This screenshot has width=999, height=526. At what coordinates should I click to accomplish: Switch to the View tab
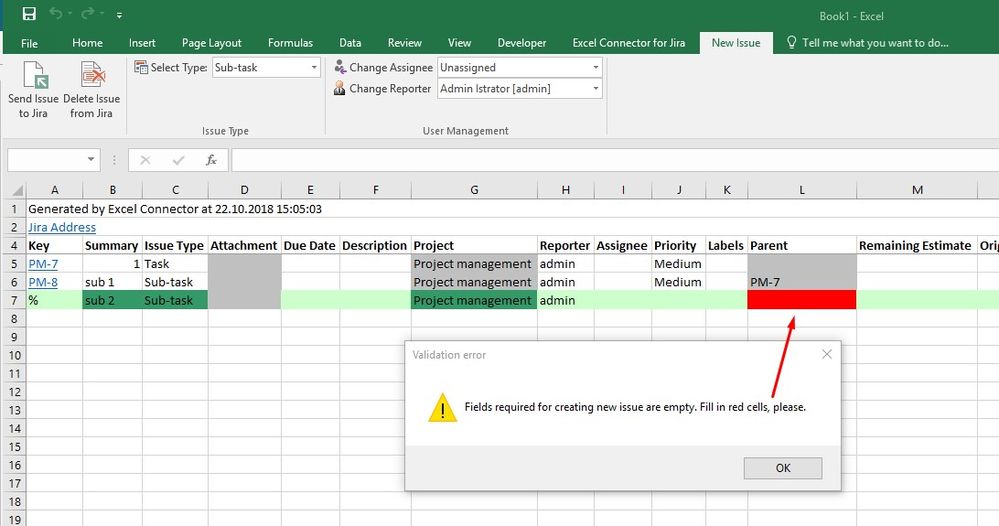pos(459,43)
